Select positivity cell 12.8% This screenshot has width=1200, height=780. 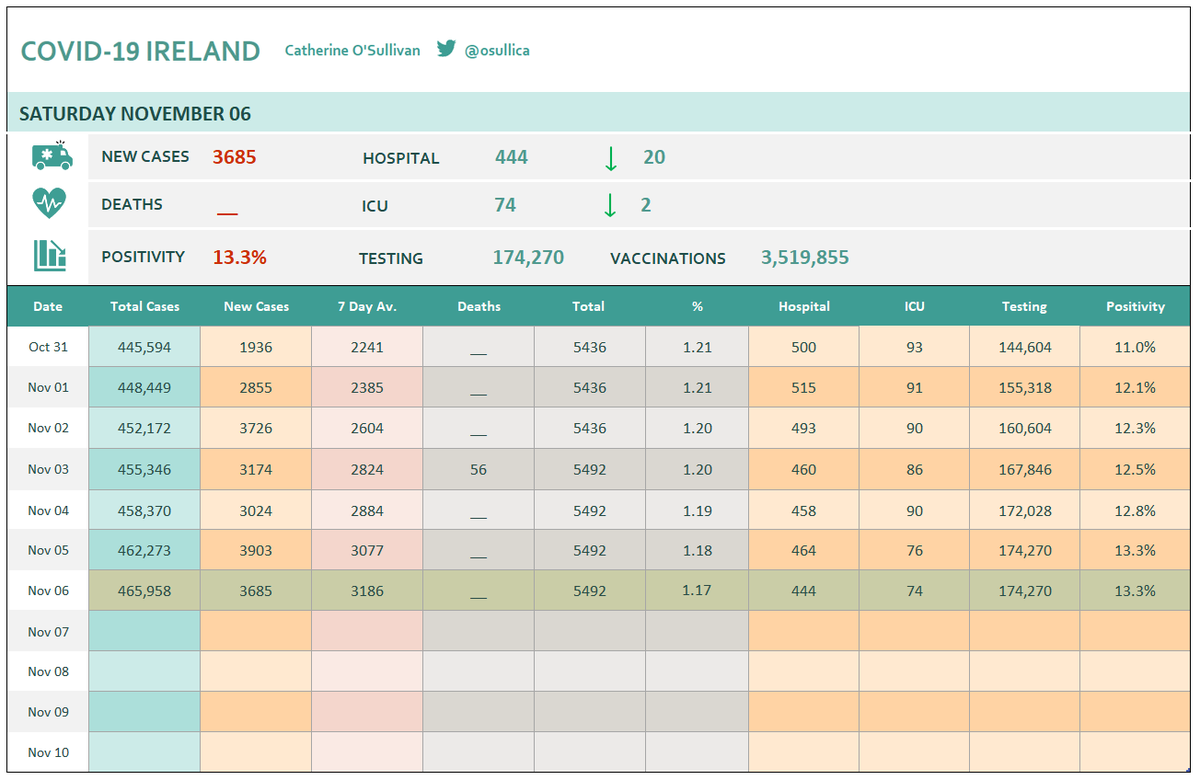(x=1135, y=510)
